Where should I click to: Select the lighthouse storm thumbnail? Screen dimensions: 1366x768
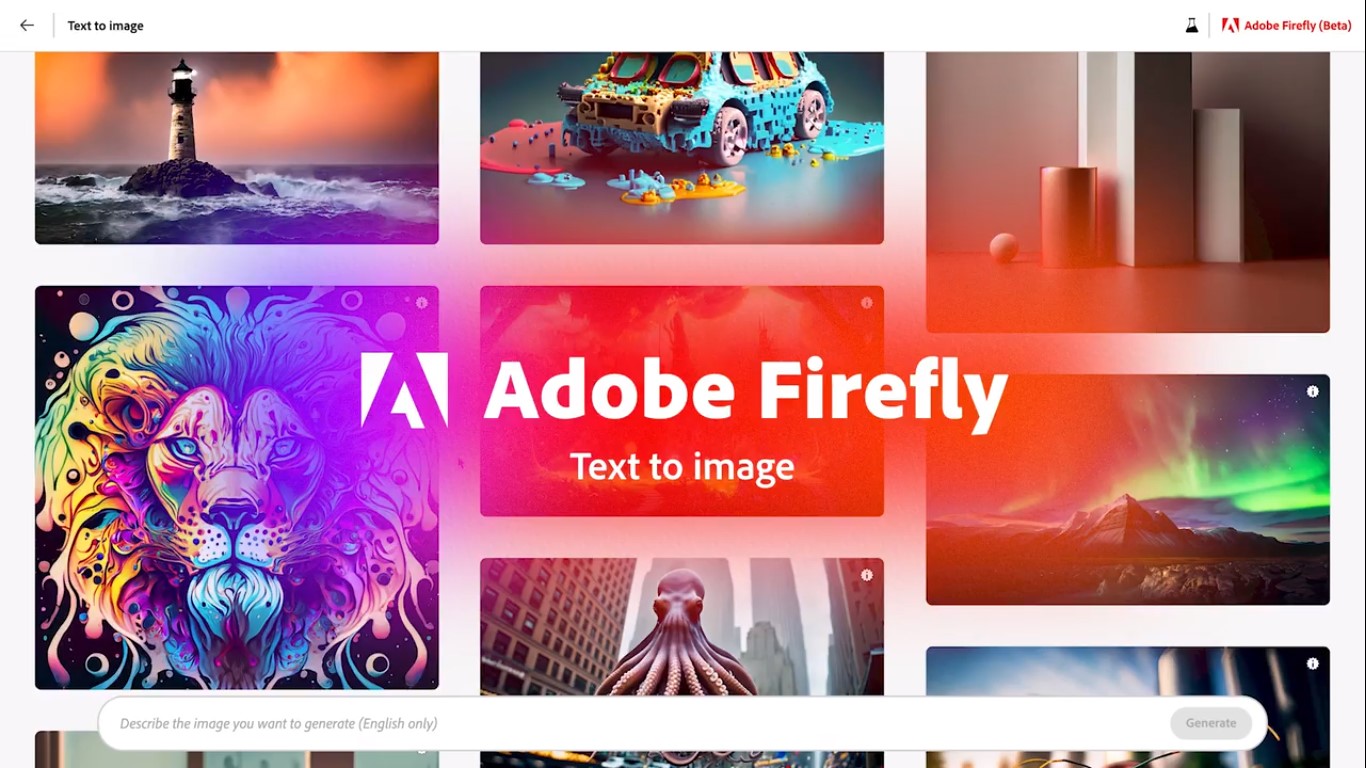tap(237, 148)
